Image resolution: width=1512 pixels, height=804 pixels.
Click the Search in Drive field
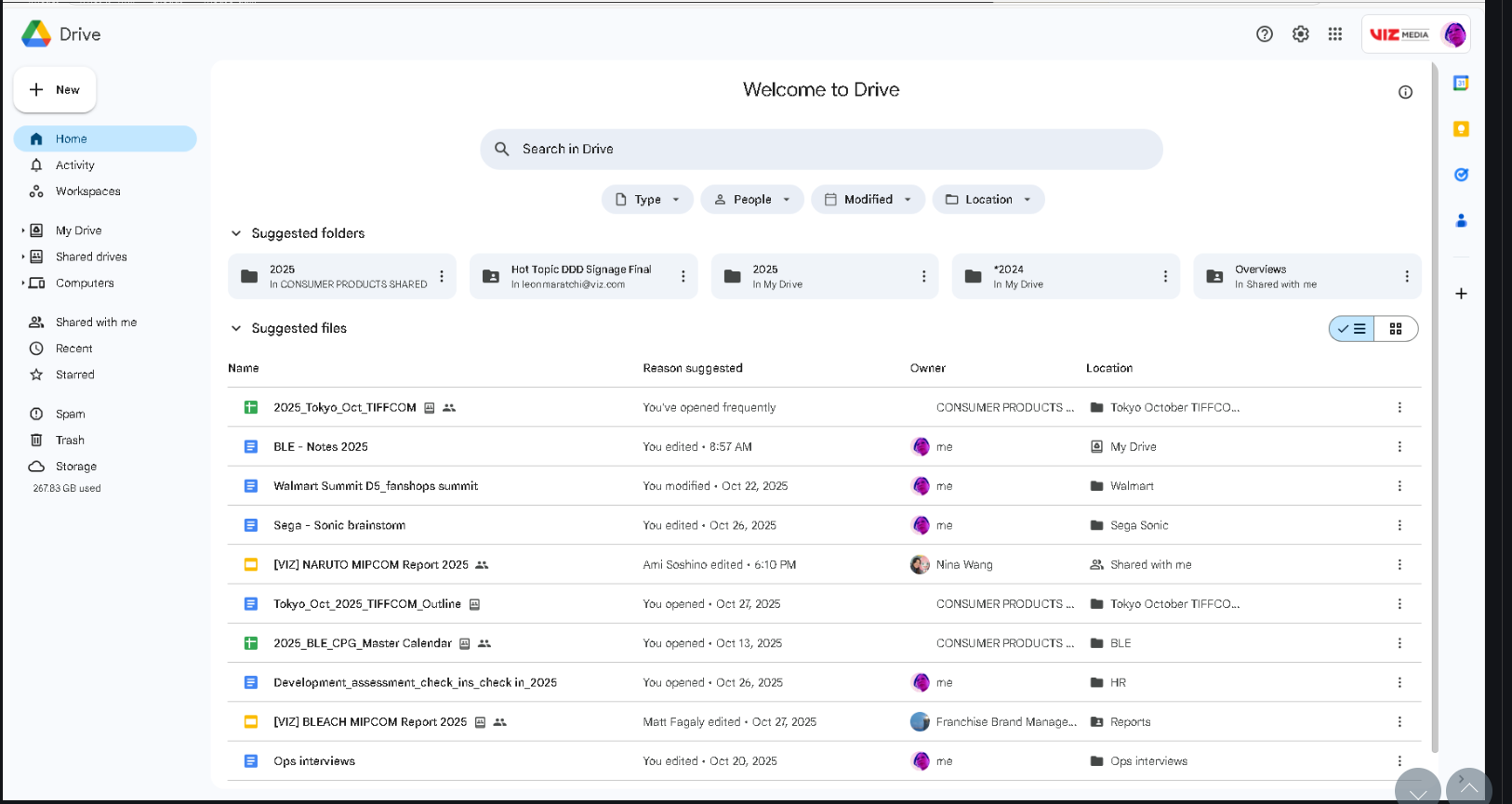[821, 150]
